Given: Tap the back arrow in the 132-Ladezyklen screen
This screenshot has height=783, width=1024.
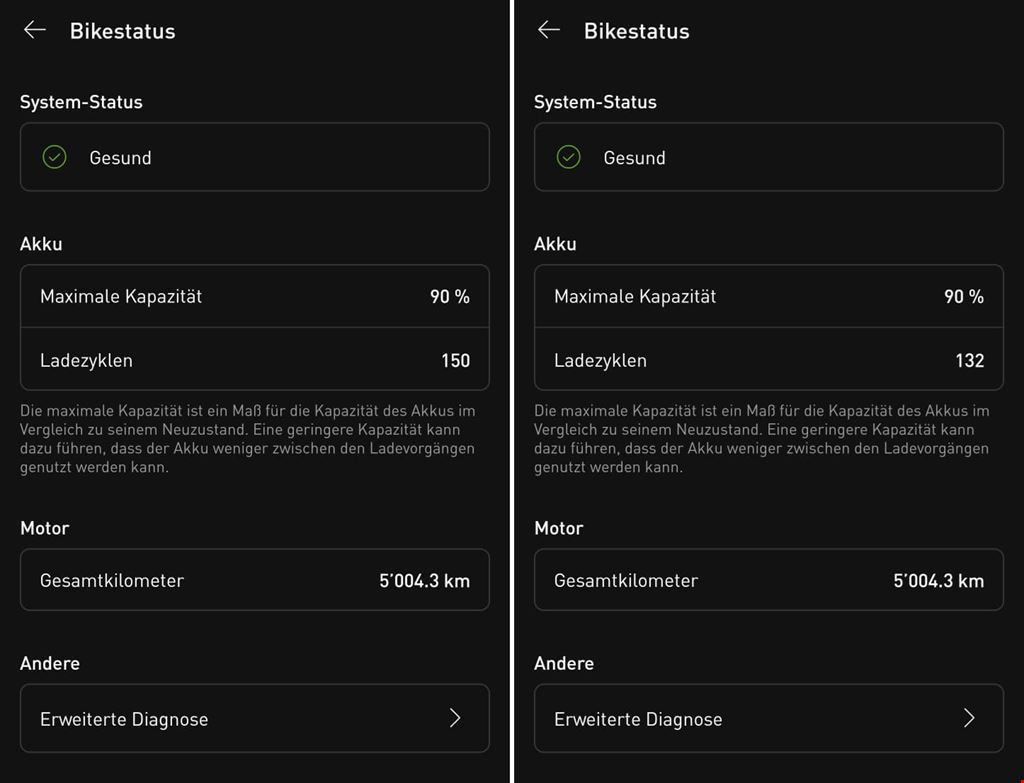Looking at the screenshot, I should (549, 30).
